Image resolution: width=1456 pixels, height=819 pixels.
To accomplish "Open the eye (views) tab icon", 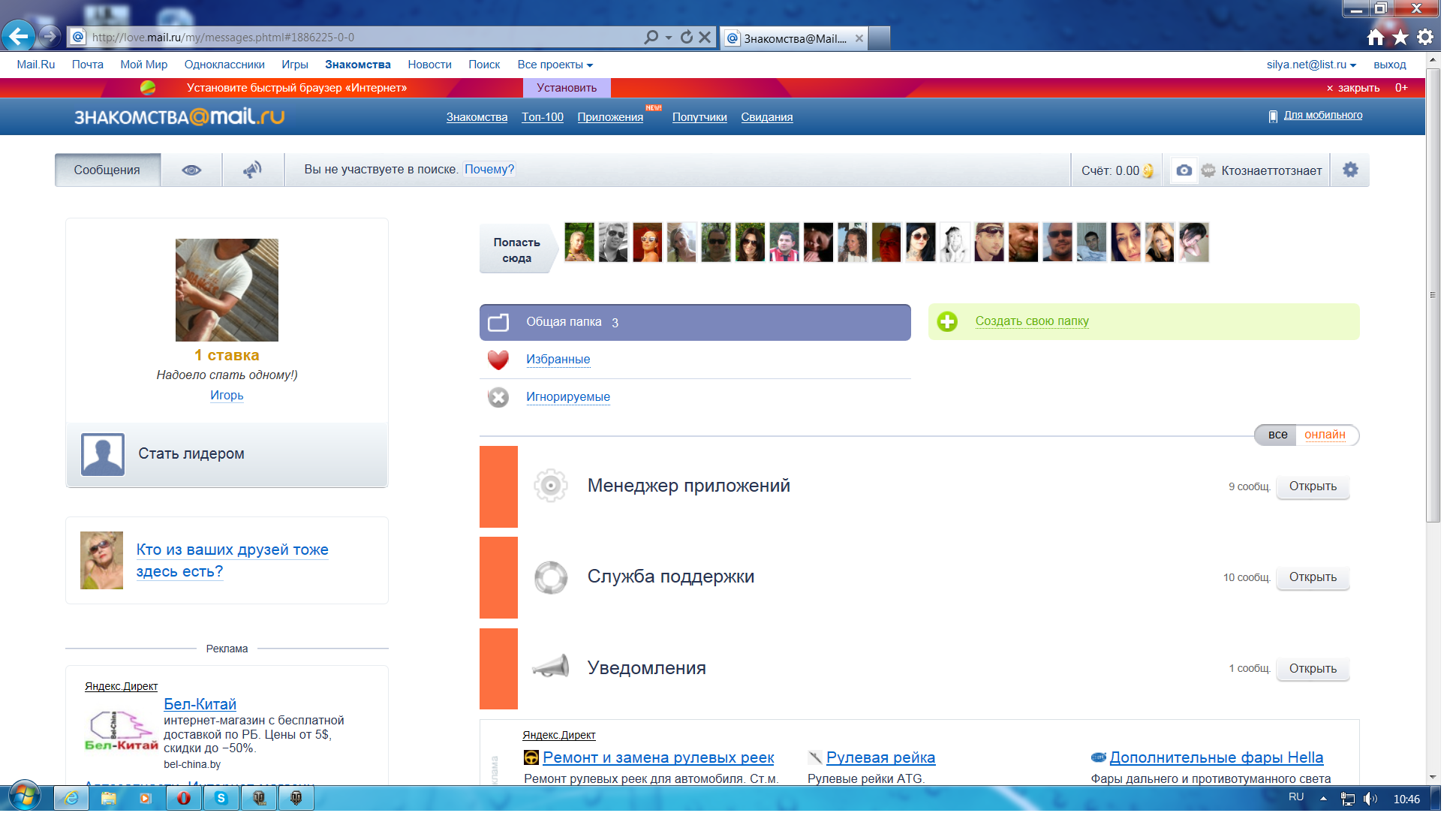I will click(x=191, y=170).
